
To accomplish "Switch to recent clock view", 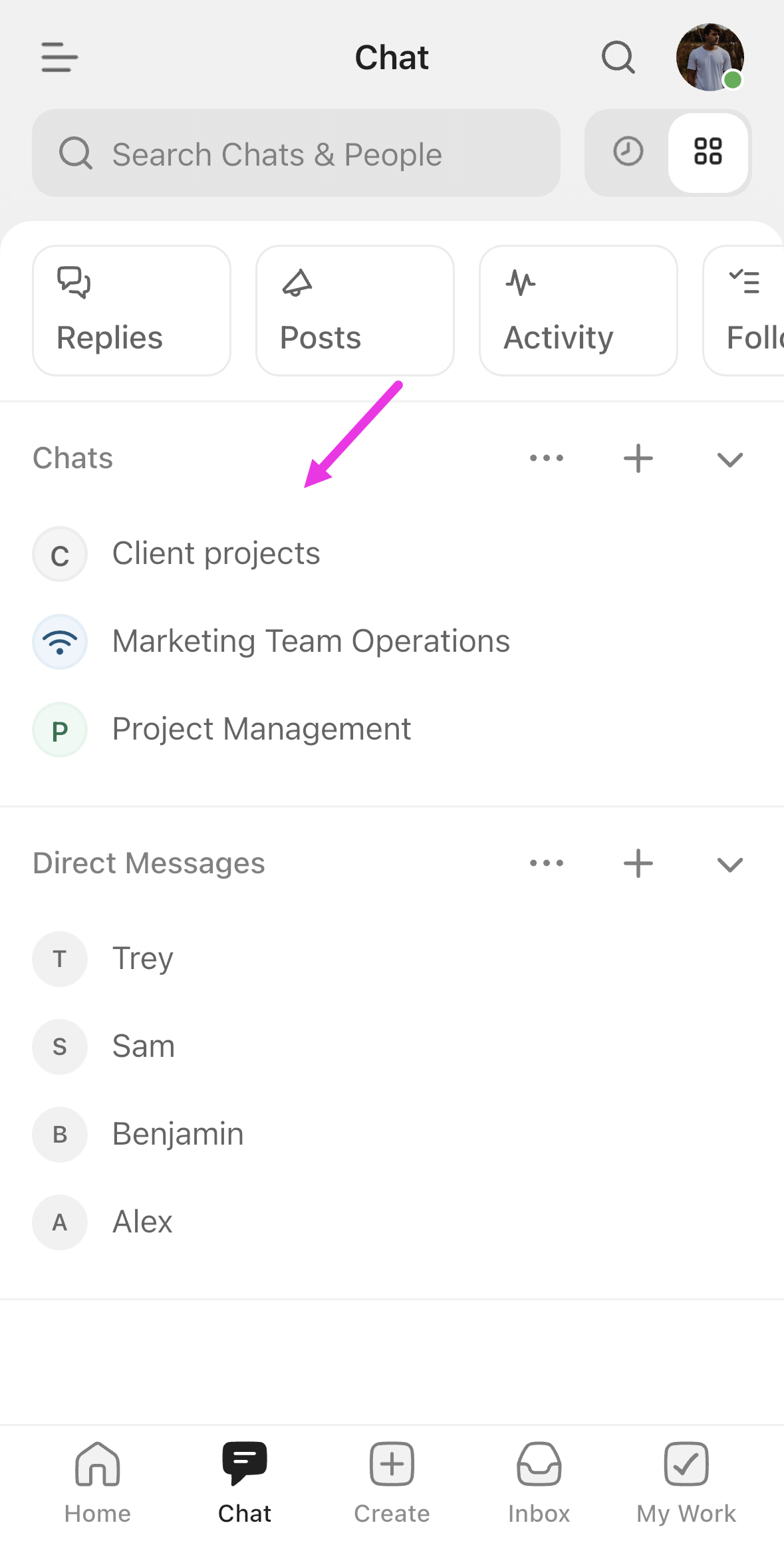I will tap(628, 152).
